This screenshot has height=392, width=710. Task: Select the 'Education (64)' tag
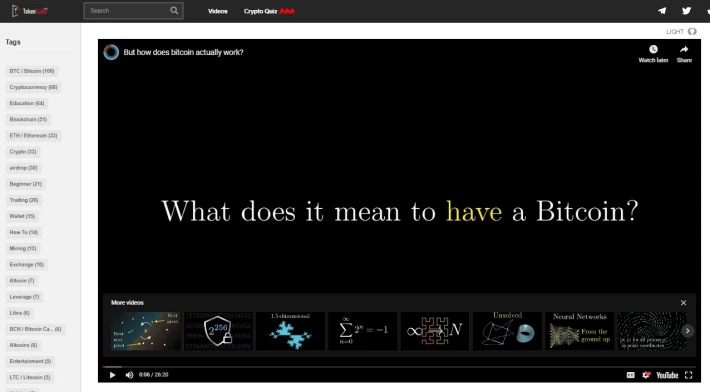click(x=27, y=103)
